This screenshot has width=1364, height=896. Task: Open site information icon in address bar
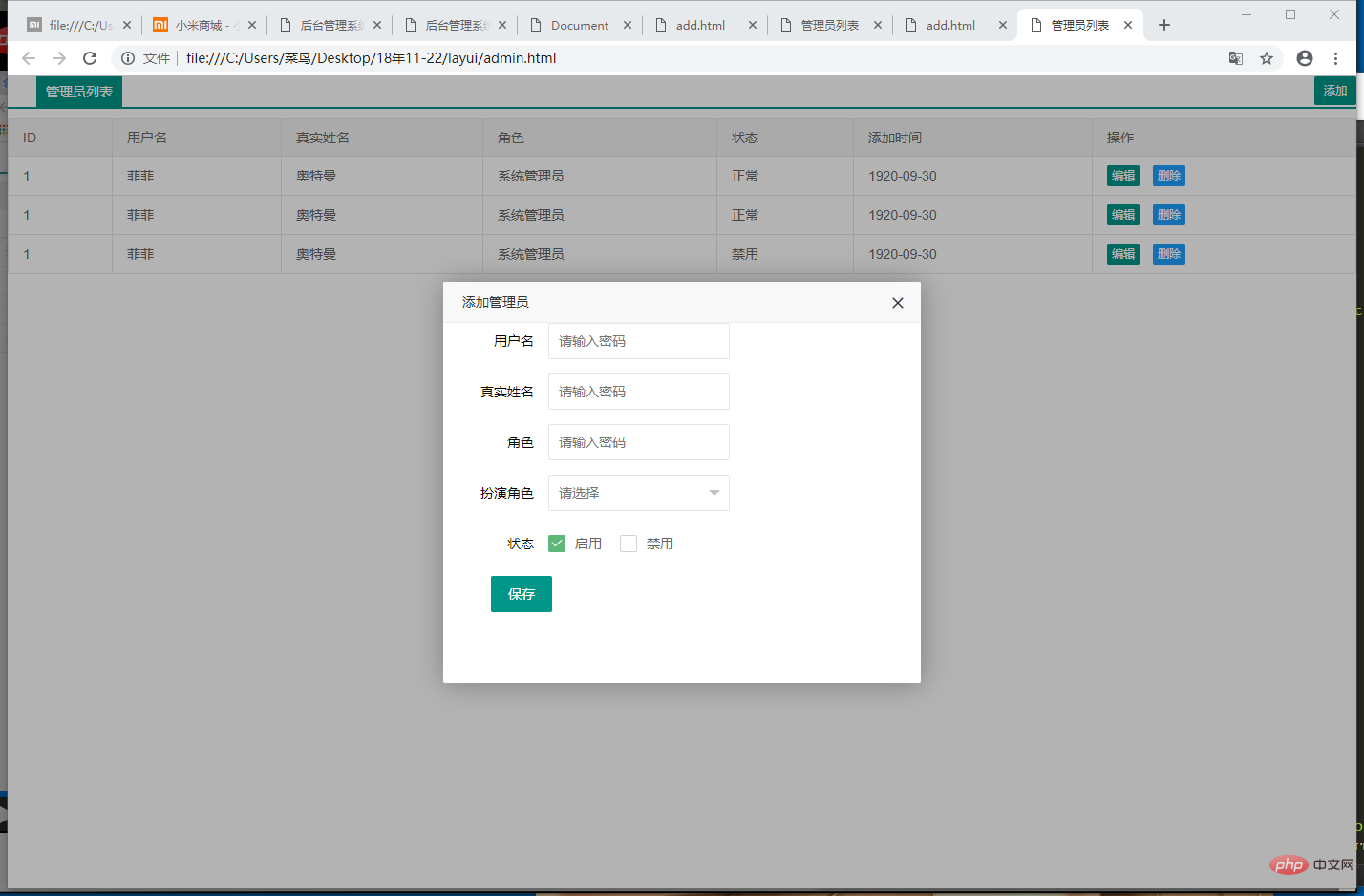tap(128, 58)
